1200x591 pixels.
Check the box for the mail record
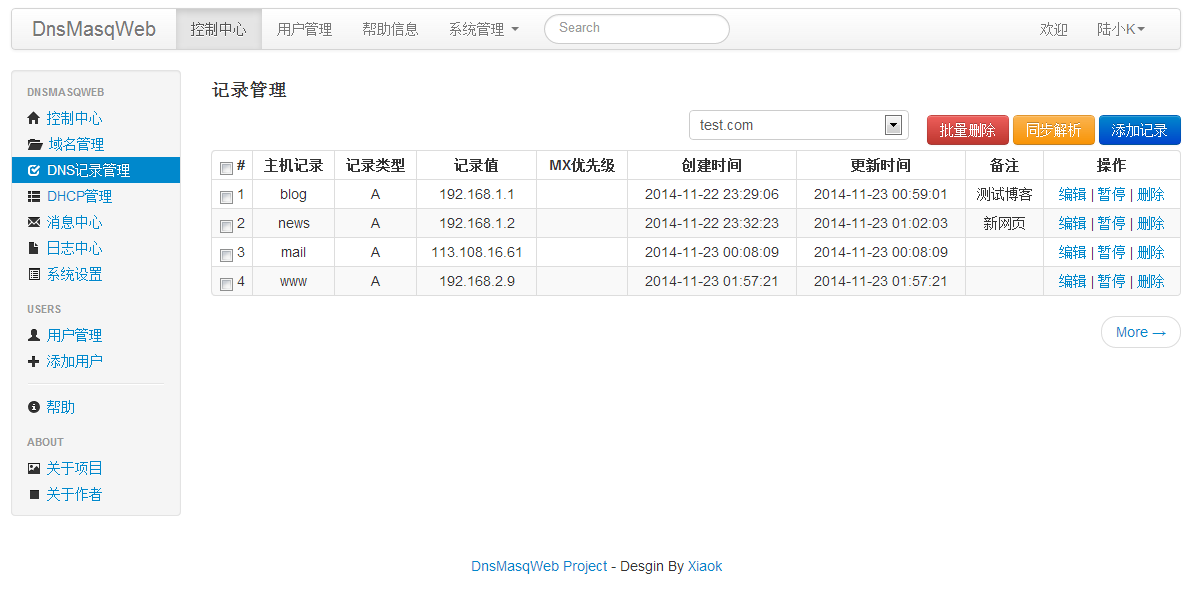226,255
